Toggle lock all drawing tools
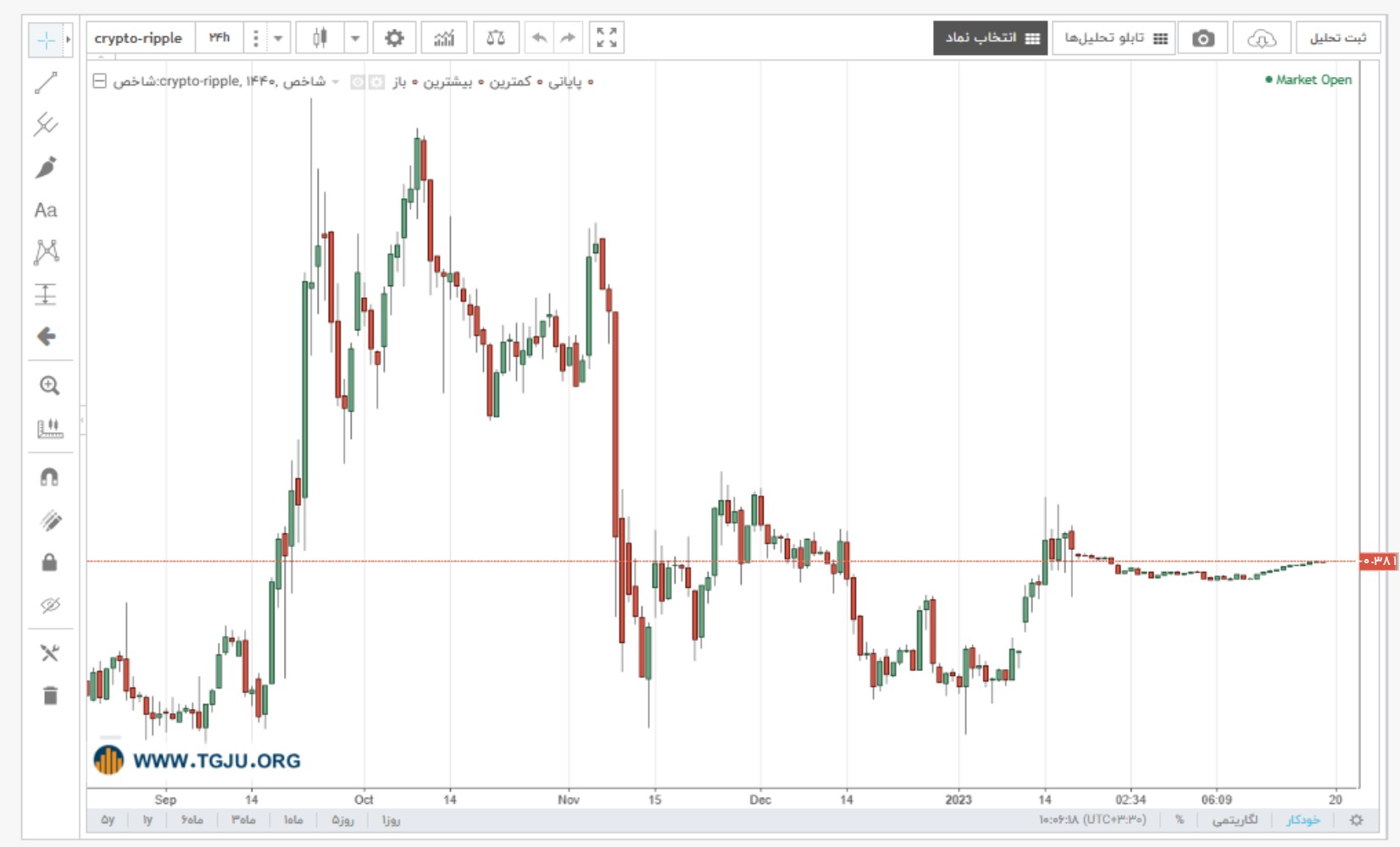This screenshot has height=847, width=1400. [x=49, y=562]
